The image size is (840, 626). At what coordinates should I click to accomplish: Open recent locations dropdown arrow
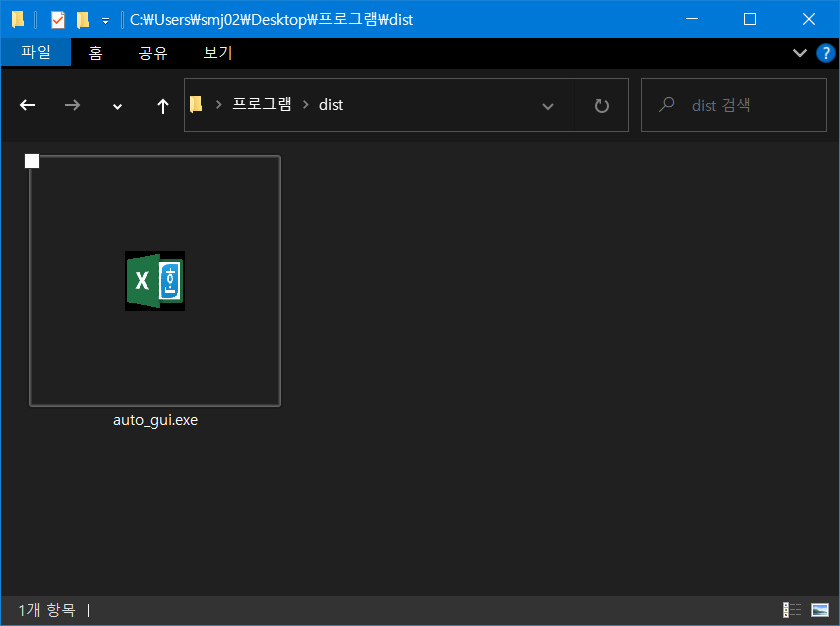click(x=117, y=106)
